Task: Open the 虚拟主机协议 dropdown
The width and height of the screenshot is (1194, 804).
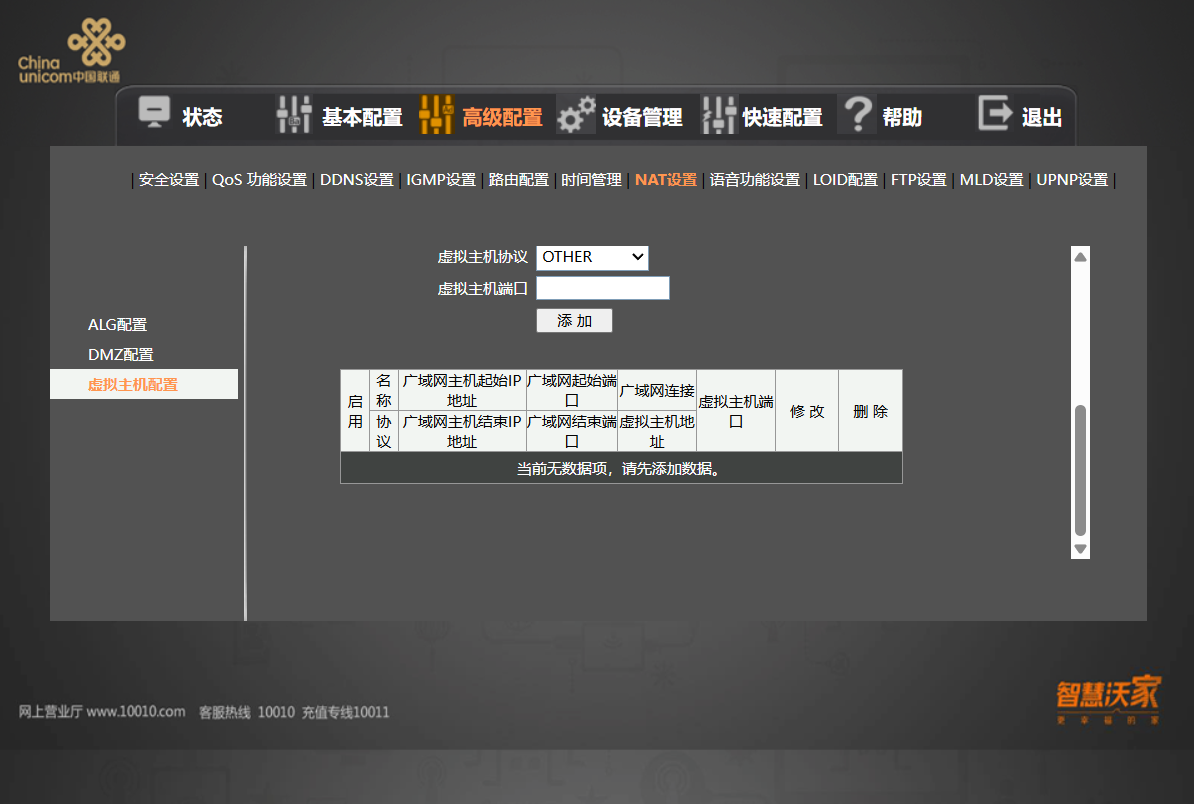Action: [x=592, y=257]
